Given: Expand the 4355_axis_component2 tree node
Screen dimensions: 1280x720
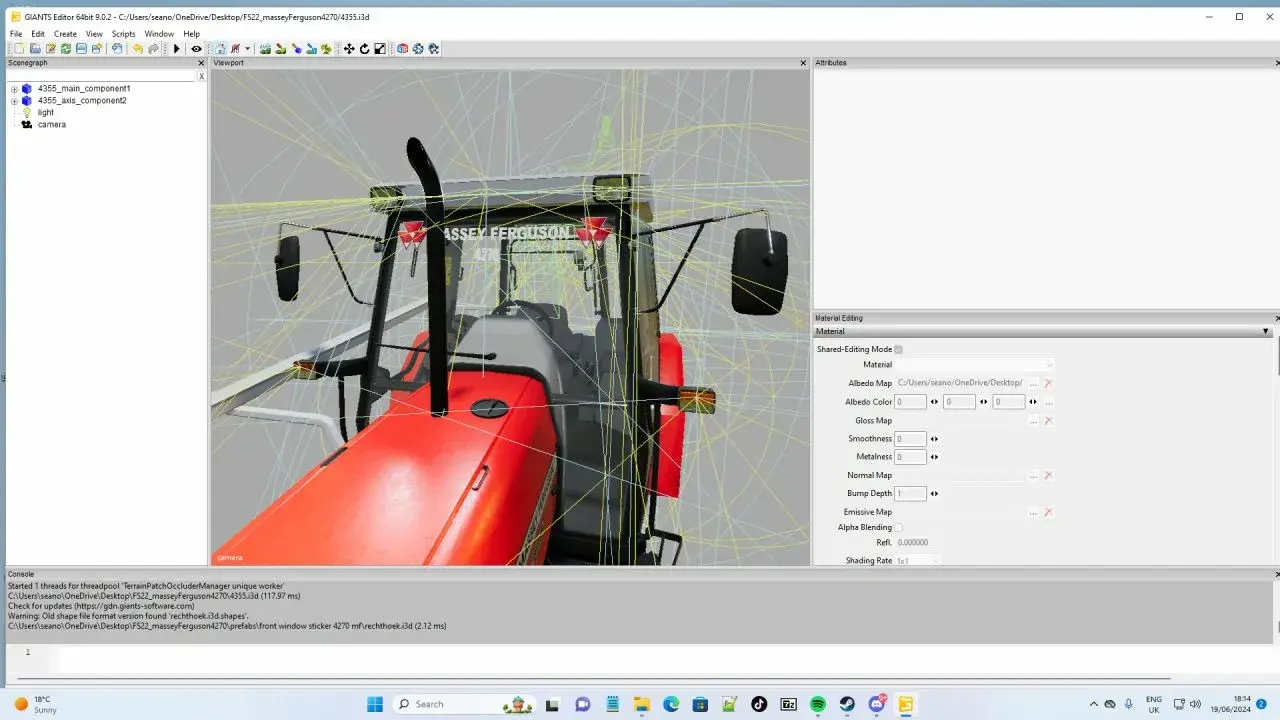Looking at the screenshot, I should (14, 101).
